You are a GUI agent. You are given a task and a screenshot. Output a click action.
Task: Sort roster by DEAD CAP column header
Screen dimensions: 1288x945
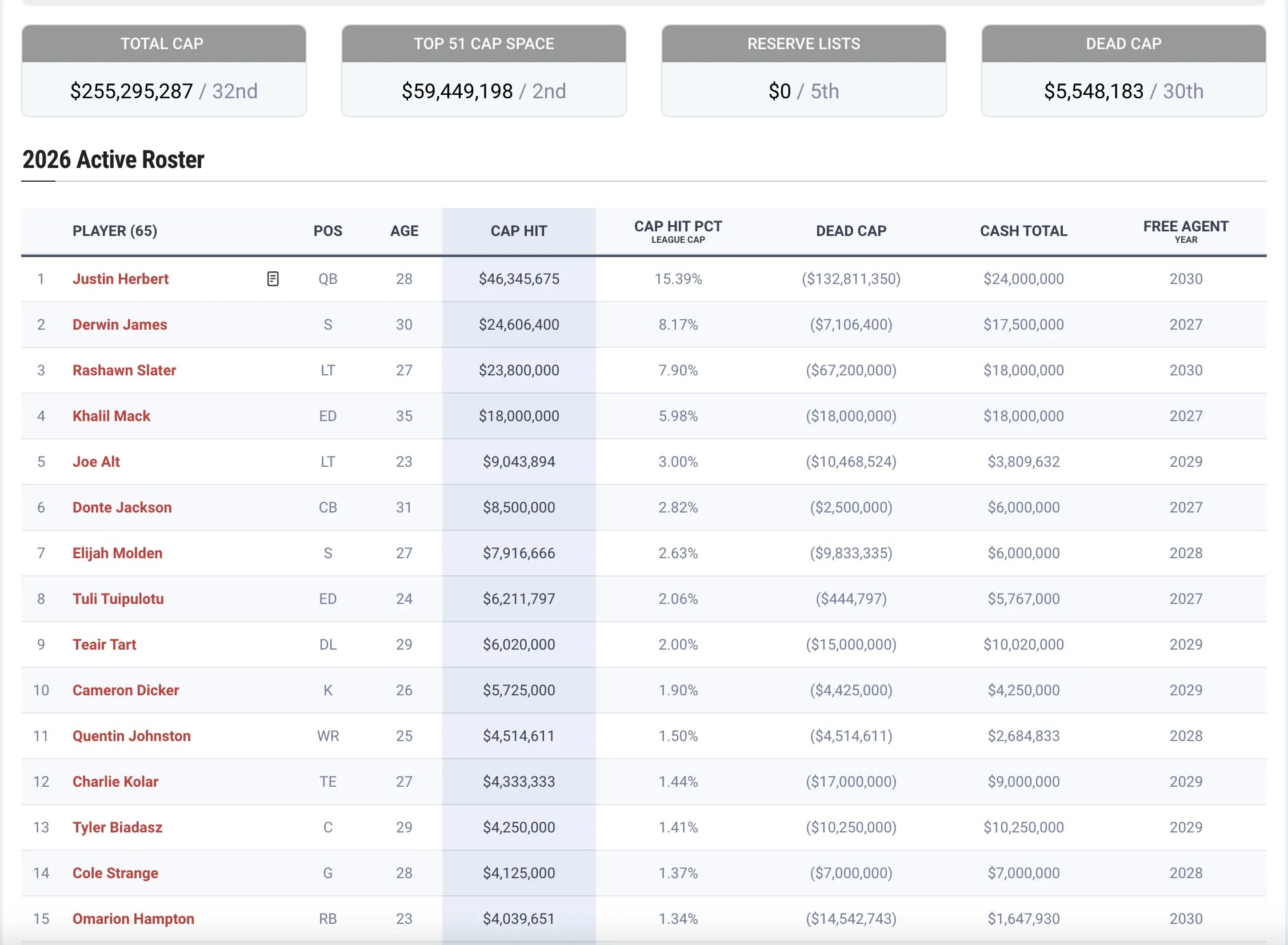coord(850,230)
